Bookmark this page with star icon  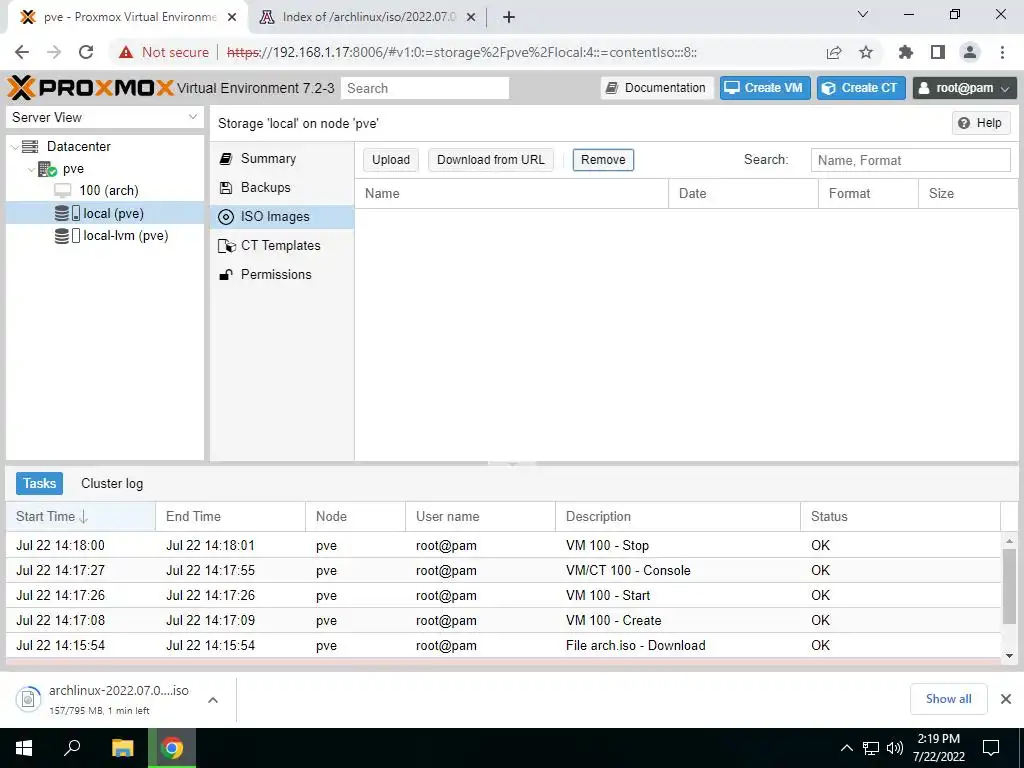click(x=866, y=52)
